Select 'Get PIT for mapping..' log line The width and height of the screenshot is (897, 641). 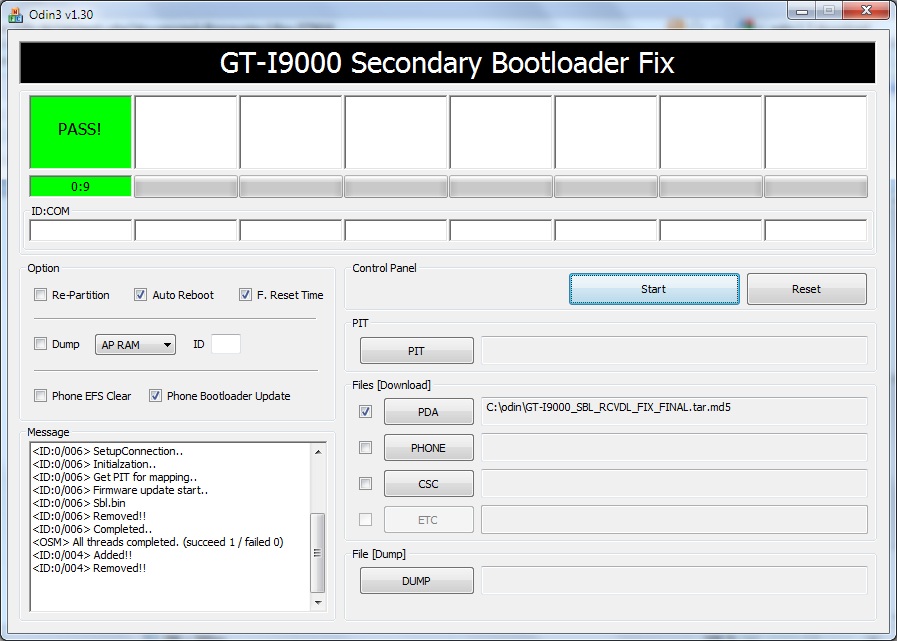coord(115,477)
